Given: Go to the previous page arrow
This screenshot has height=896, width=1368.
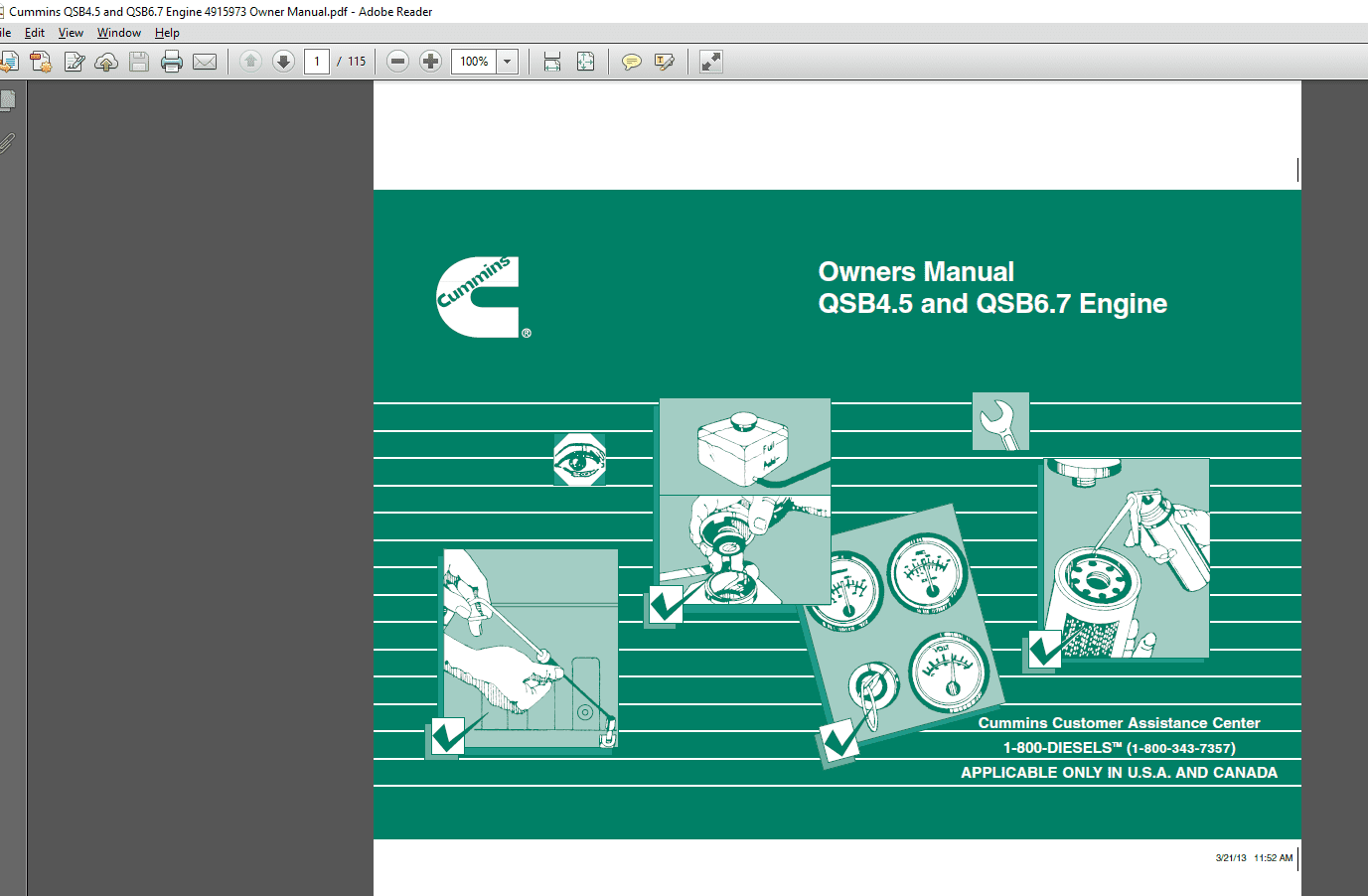Looking at the screenshot, I should 250,62.
